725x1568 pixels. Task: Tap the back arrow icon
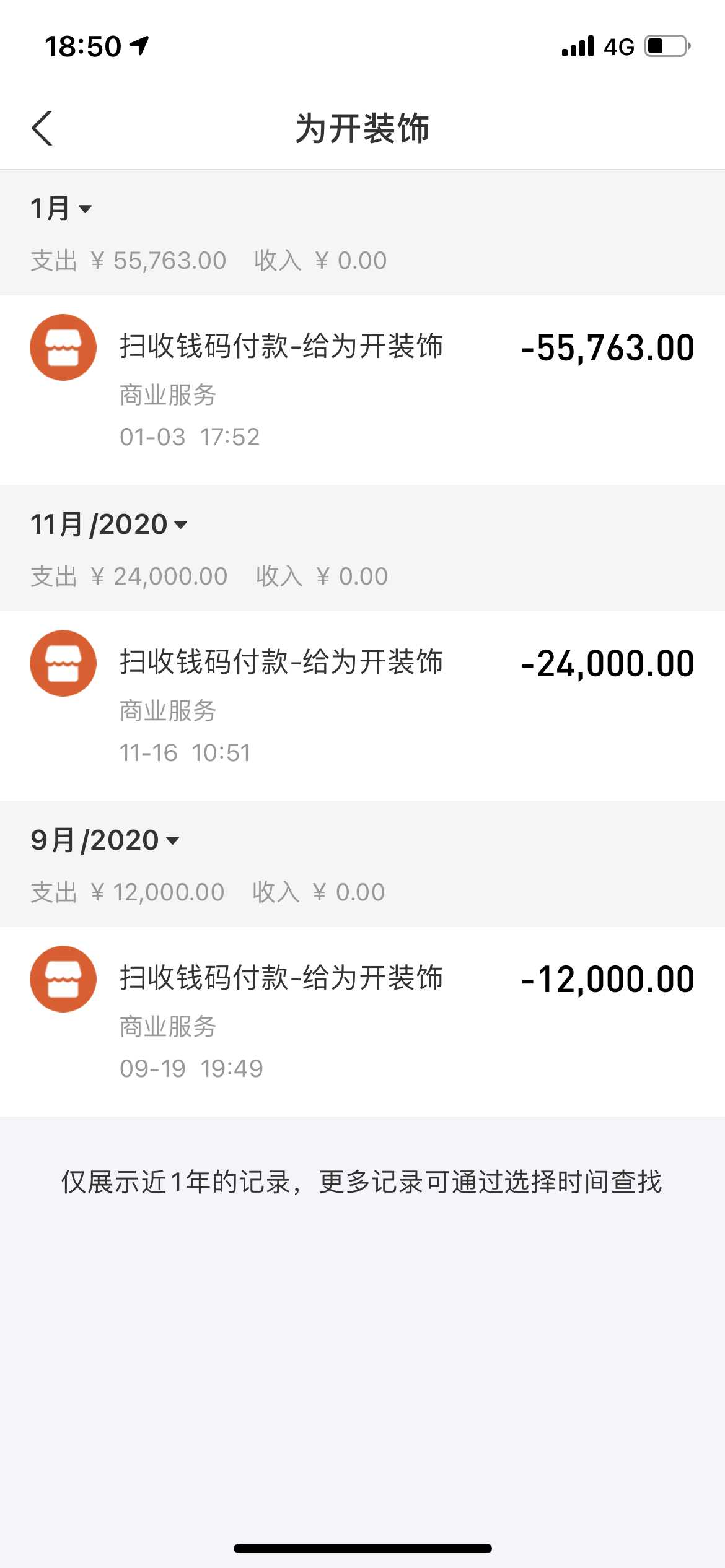pos(42,129)
